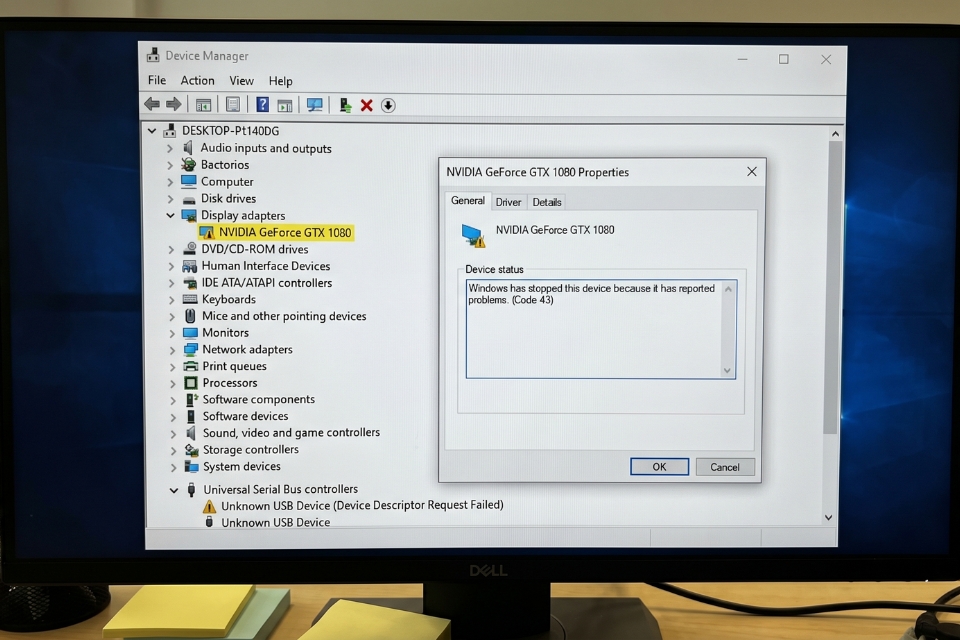Open the Action menu
Viewport: 960px width, 640px height.
(197, 80)
